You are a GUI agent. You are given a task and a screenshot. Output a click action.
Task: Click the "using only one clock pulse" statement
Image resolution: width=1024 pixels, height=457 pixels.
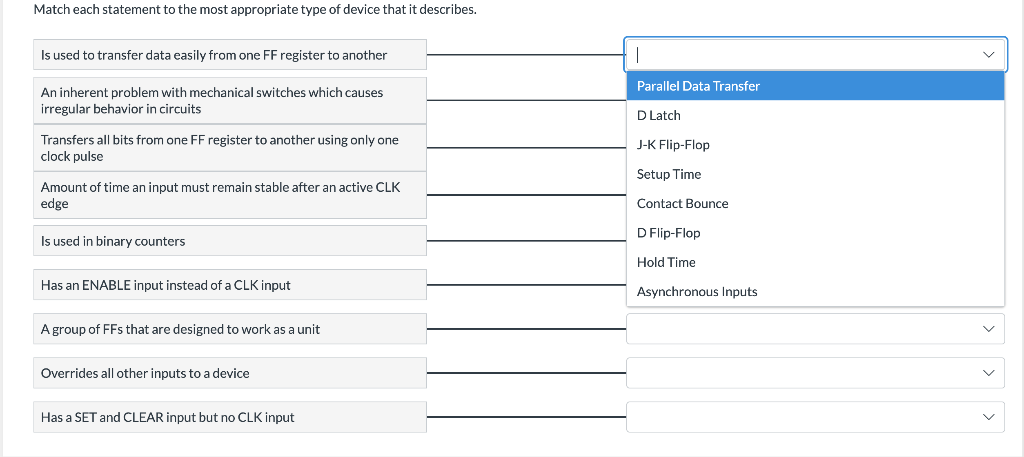230,148
